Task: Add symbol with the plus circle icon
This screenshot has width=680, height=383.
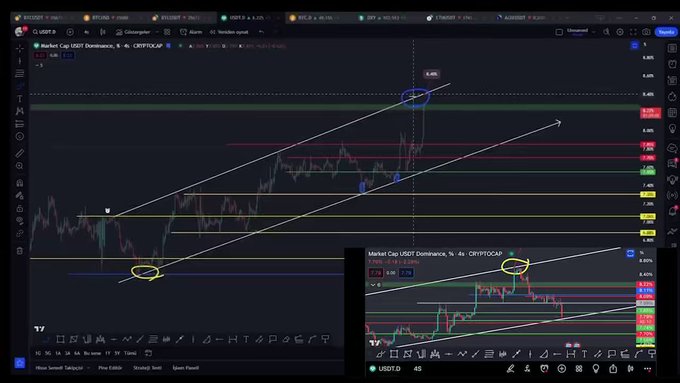Action: 70,32
